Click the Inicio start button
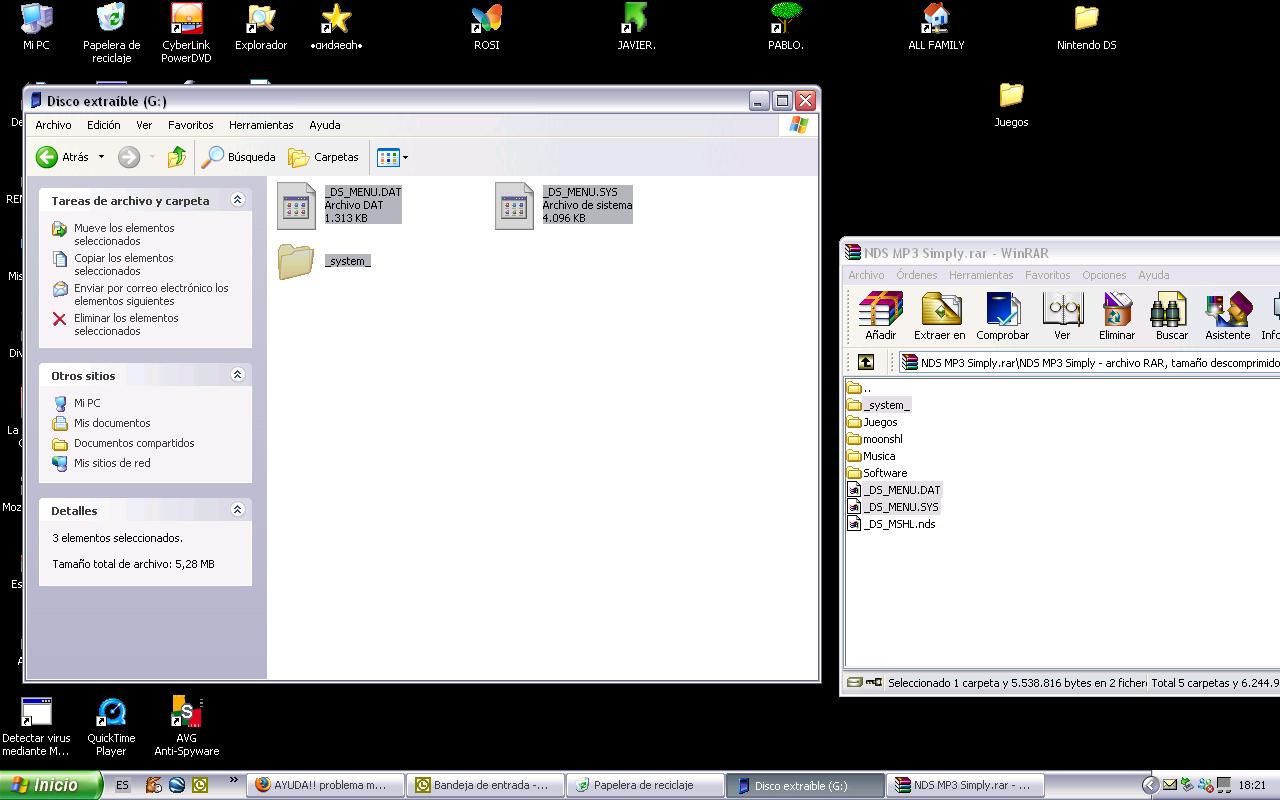Image resolution: width=1280 pixels, height=800 pixels. (x=50, y=785)
